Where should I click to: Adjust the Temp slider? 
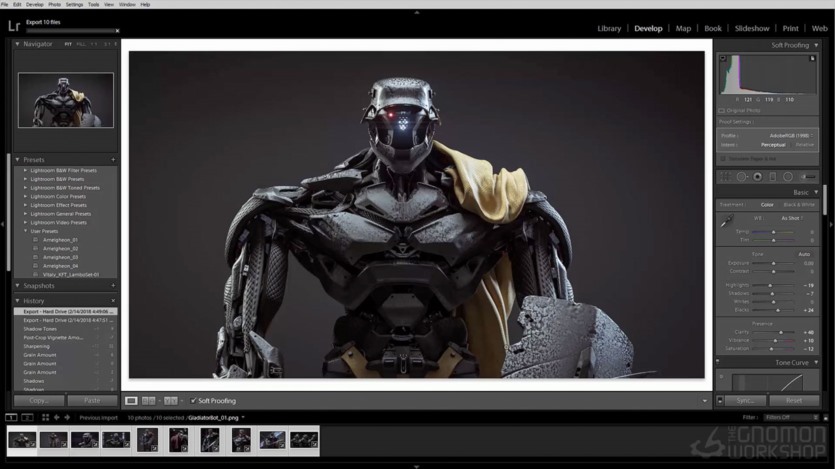[x=774, y=232]
